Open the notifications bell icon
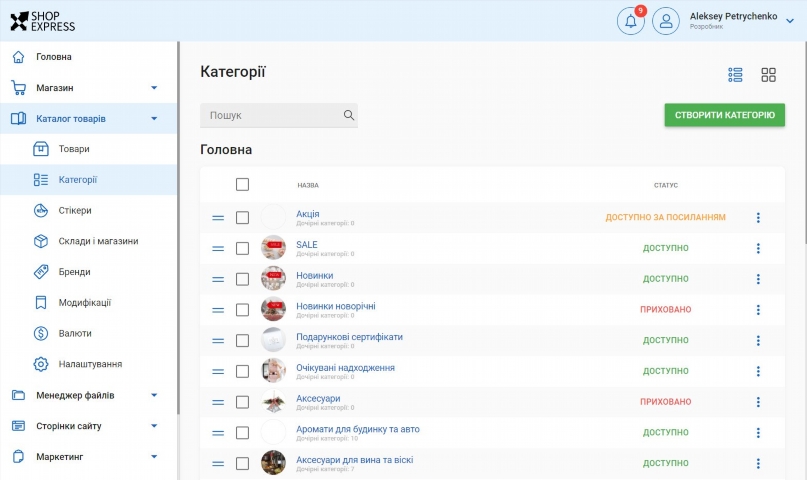The width and height of the screenshot is (807, 480). click(630, 21)
